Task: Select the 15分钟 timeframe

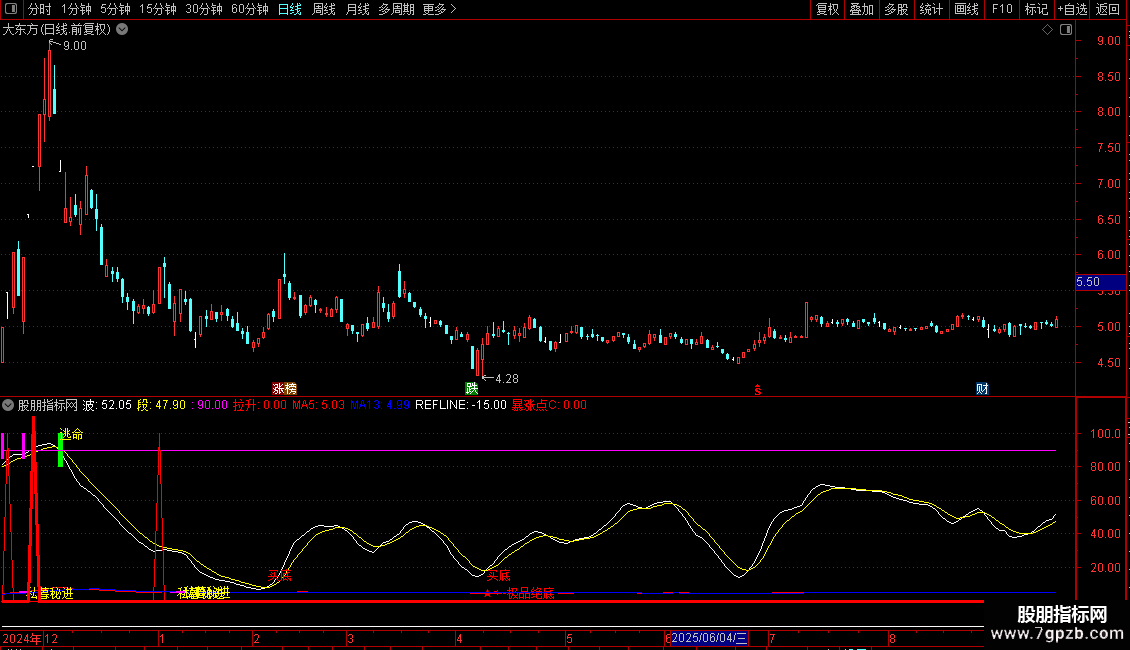Action: [158, 9]
